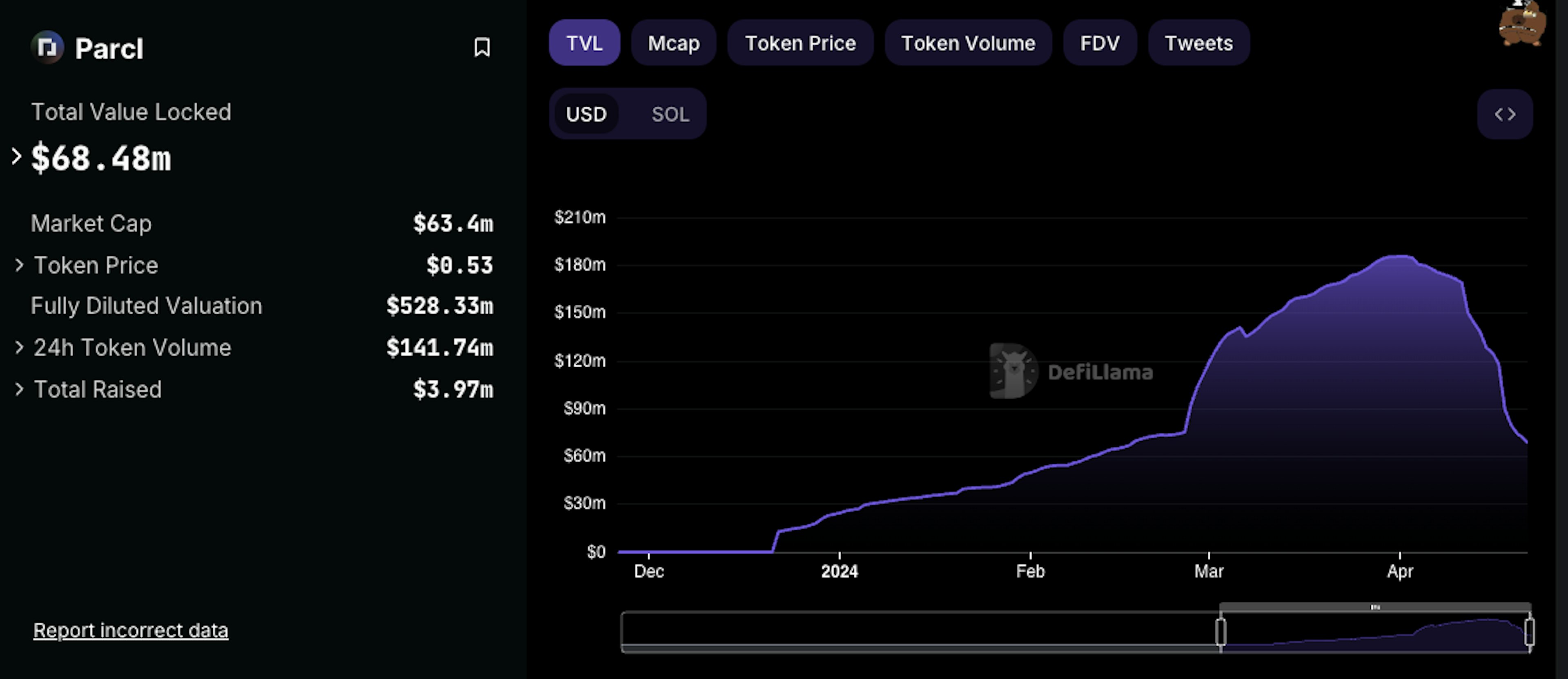Expand the 24h Token Volume row
The image size is (1568, 679).
coord(20,347)
